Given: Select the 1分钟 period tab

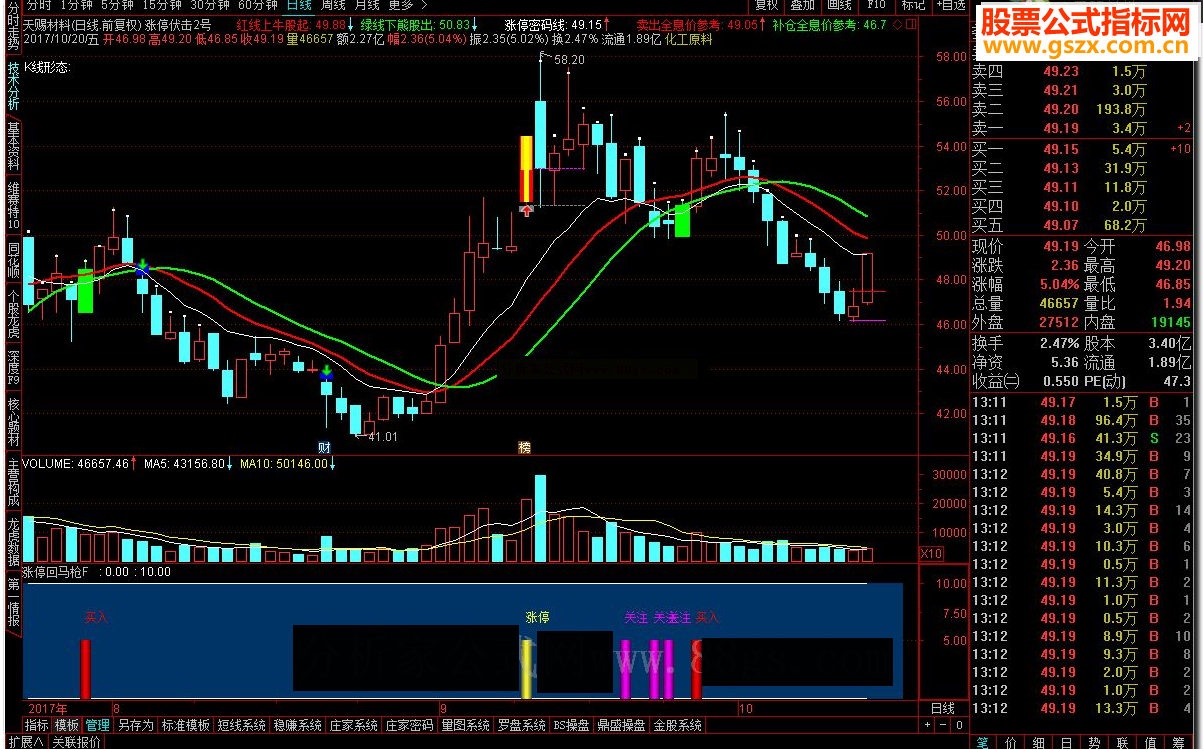Looking at the screenshot, I should (75, 5).
